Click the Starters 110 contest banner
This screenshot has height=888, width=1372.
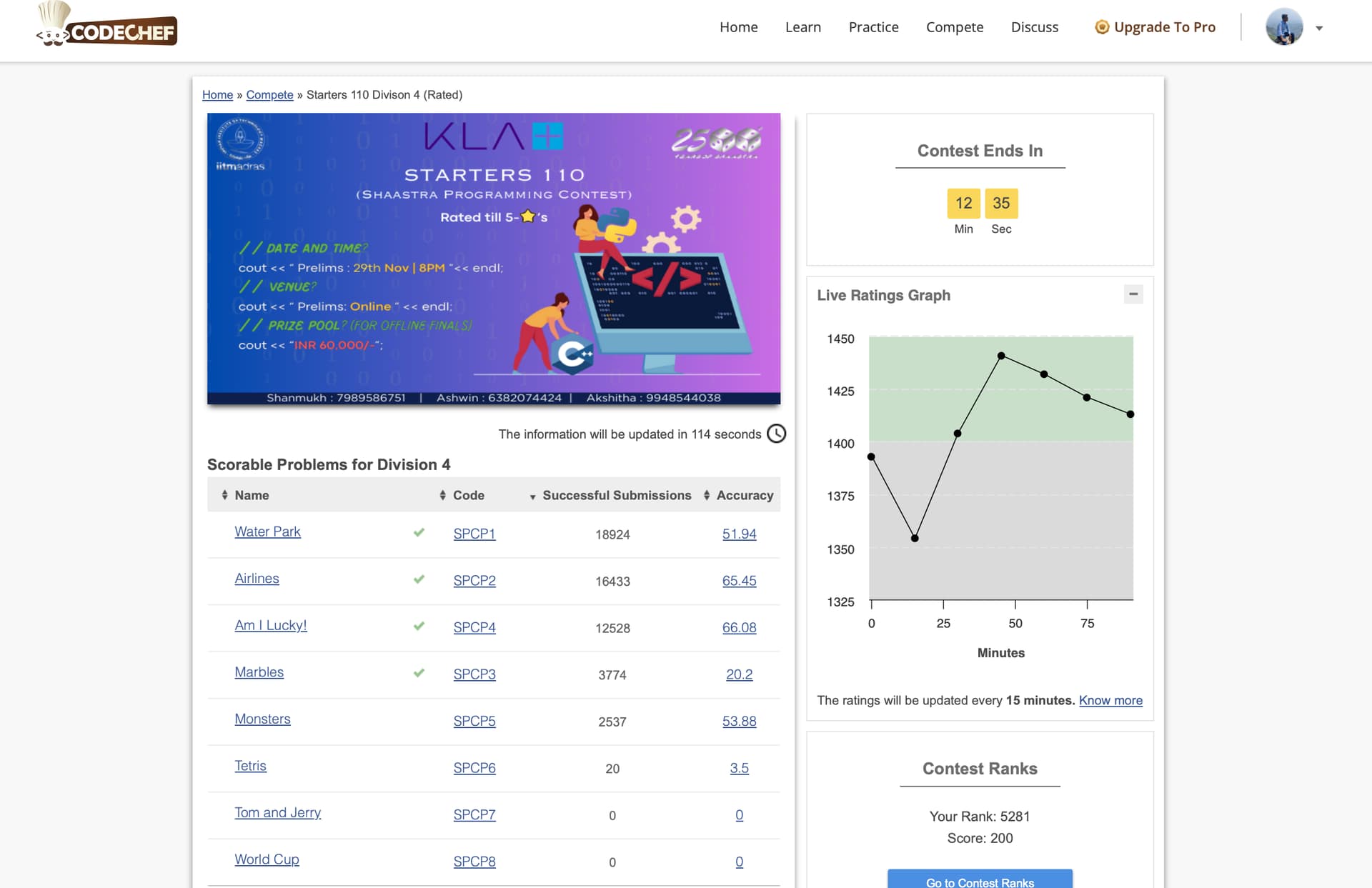tap(493, 258)
